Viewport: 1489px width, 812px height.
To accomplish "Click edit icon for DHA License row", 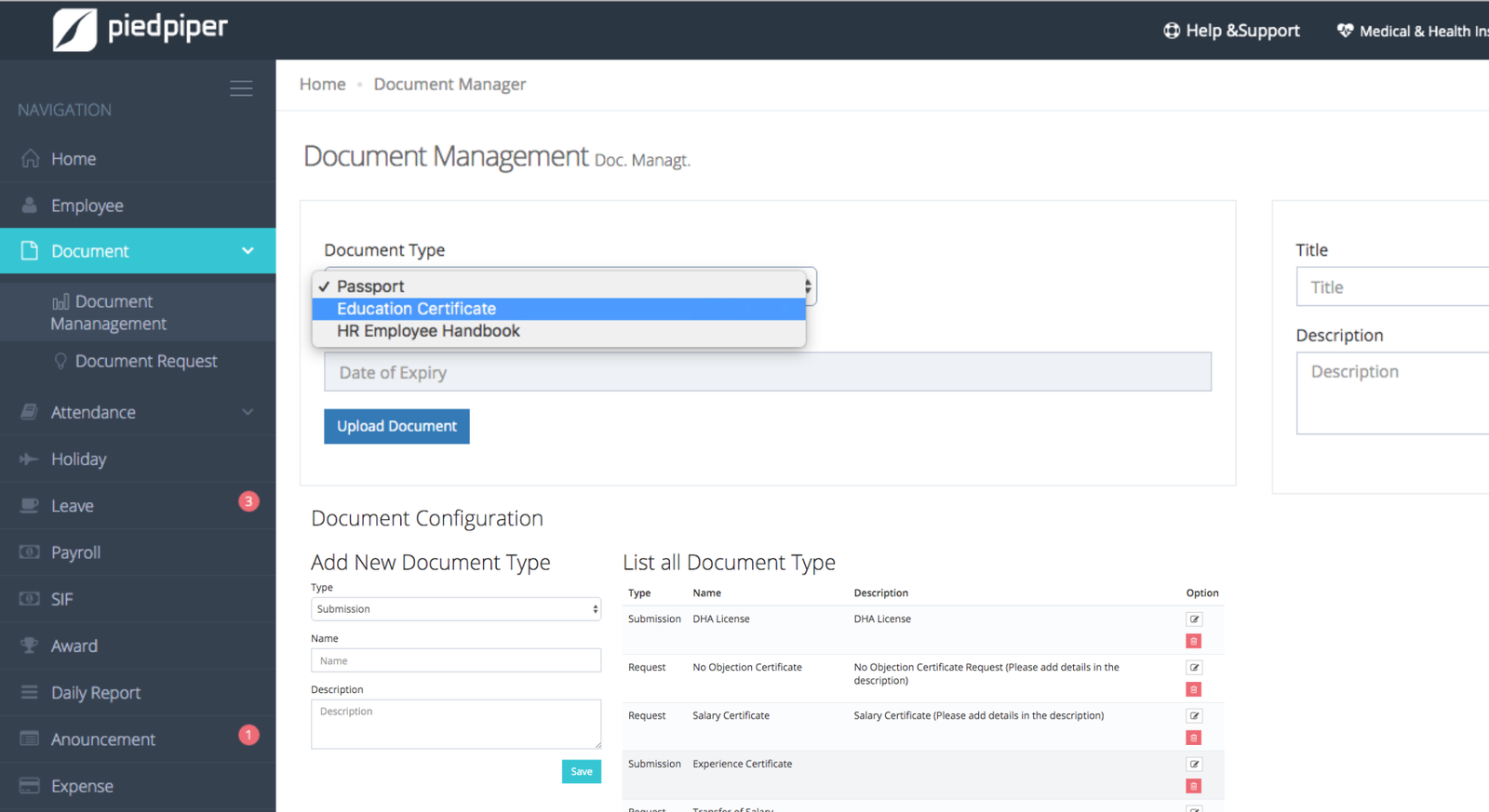I will coord(1194,619).
